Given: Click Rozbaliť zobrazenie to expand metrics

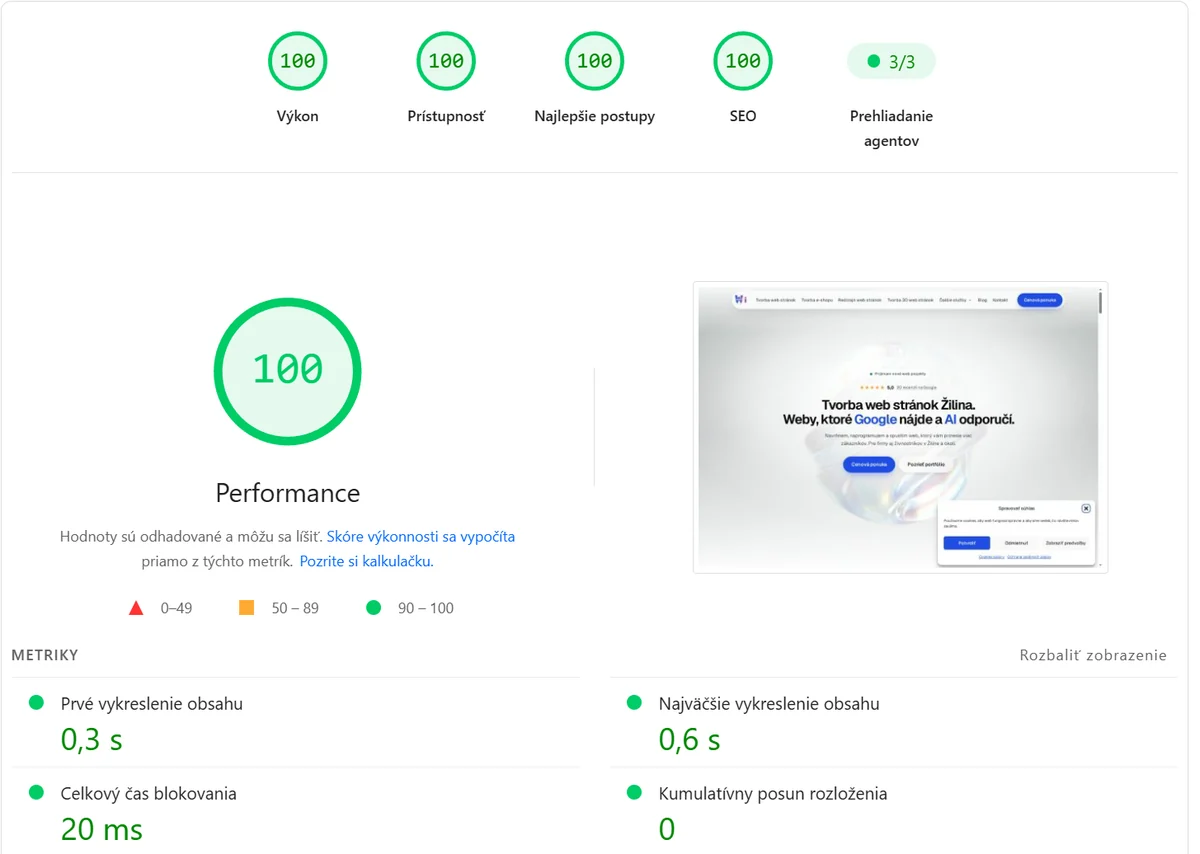Looking at the screenshot, I should click(1093, 655).
